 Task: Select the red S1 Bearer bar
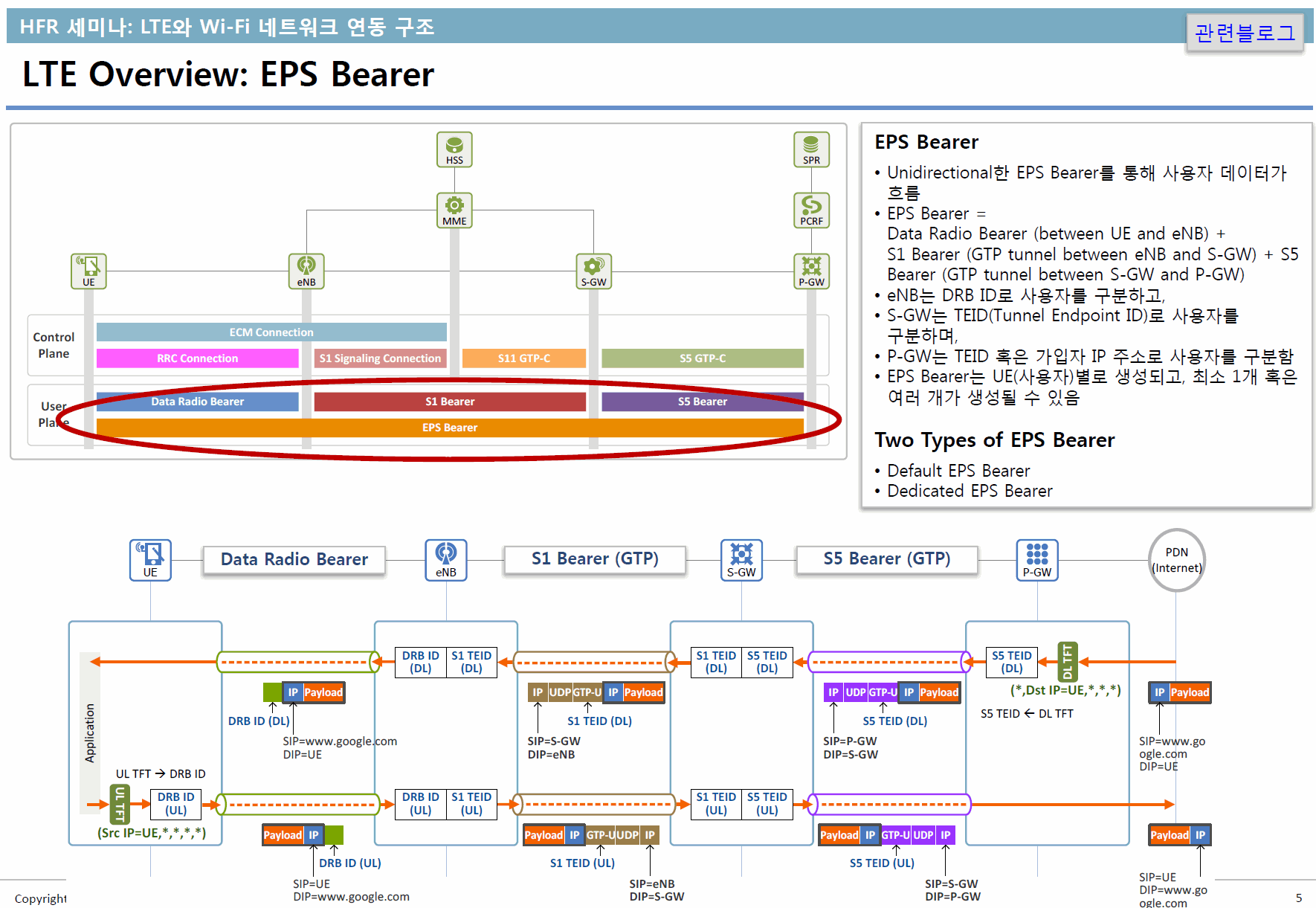(x=450, y=402)
